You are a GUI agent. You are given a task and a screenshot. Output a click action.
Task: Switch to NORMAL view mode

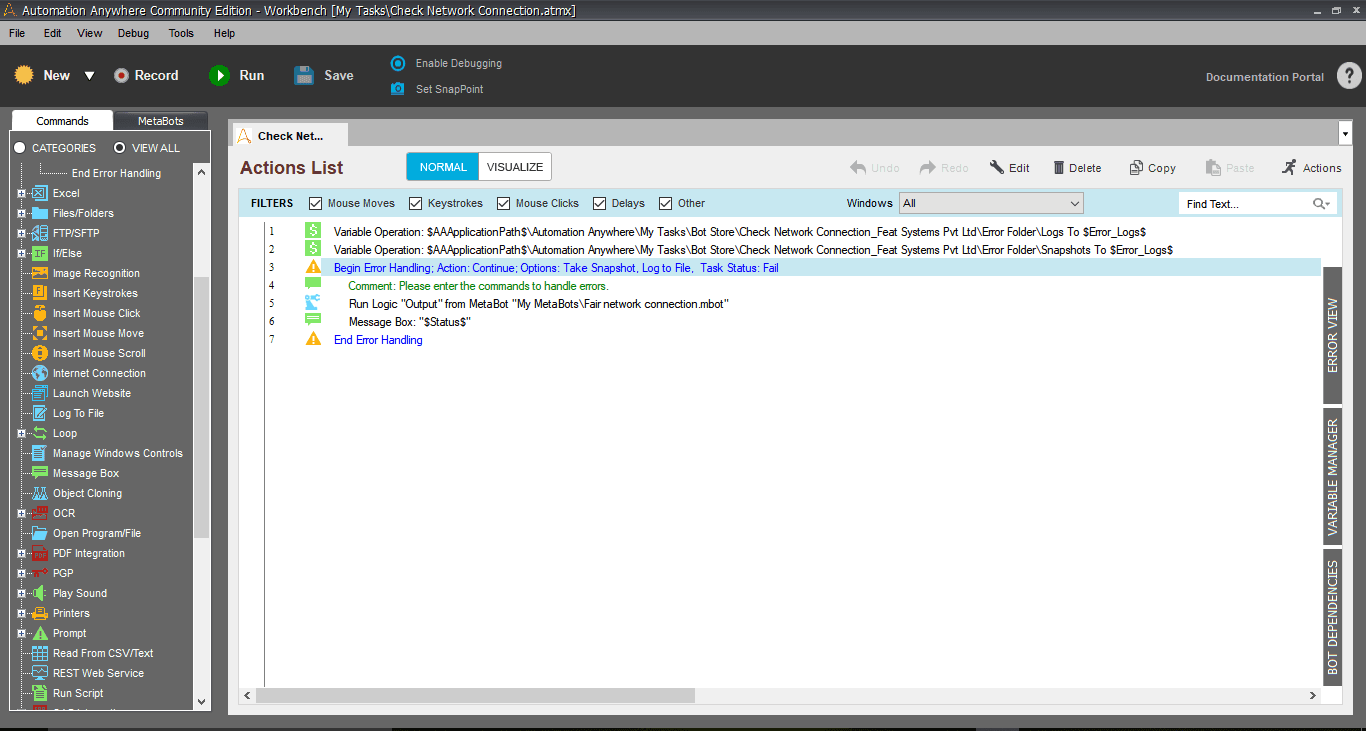(x=443, y=167)
